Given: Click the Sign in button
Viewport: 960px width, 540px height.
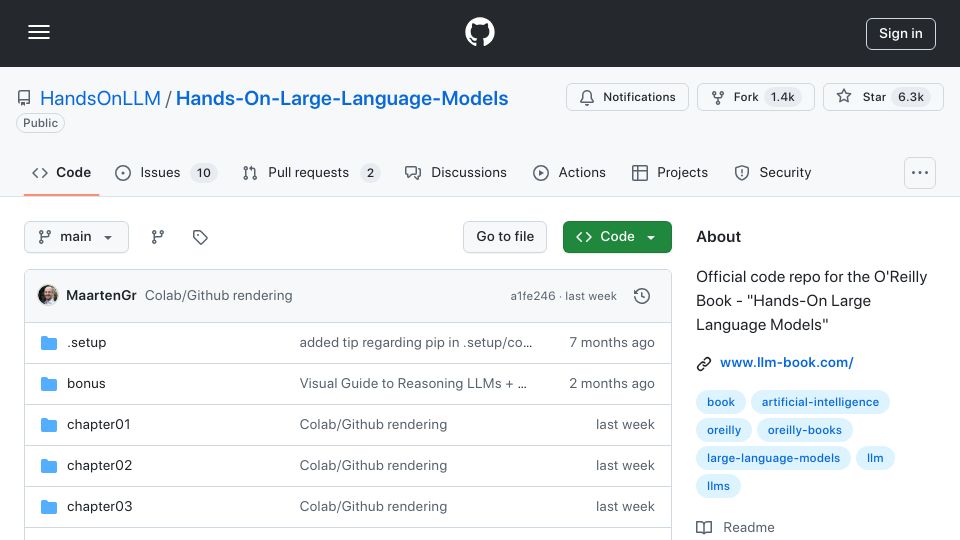Looking at the screenshot, I should (x=901, y=34).
